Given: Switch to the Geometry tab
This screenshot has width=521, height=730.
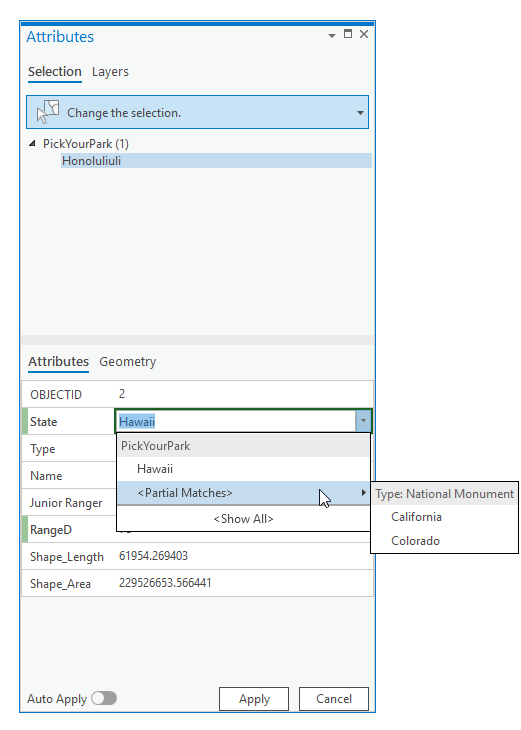Looking at the screenshot, I should click(128, 362).
